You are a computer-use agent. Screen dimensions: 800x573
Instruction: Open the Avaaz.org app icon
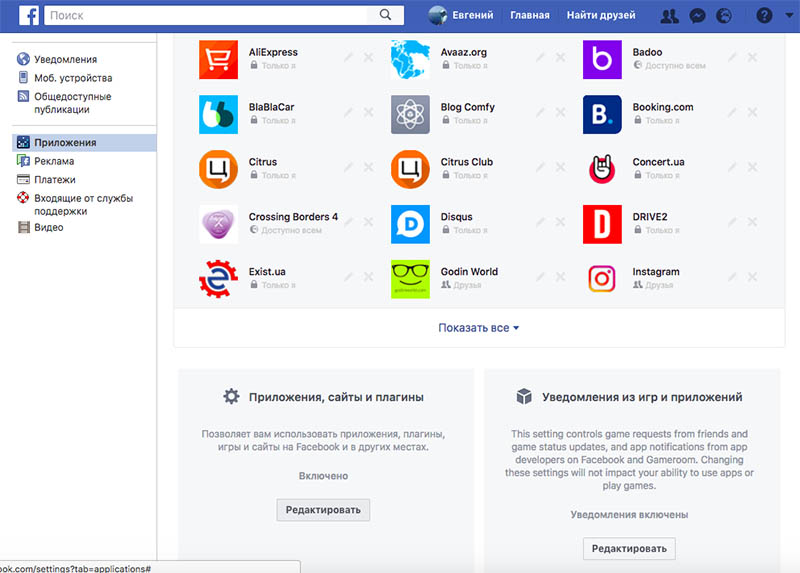[x=410, y=60]
